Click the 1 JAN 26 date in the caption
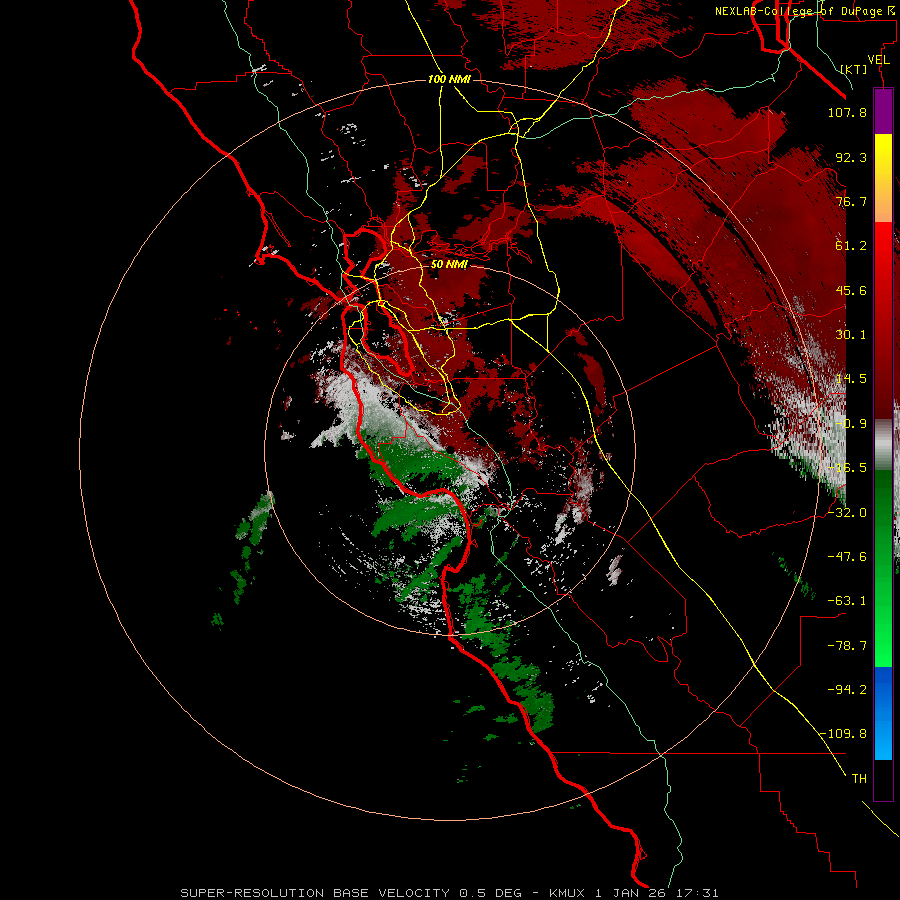The width and height of the screenshot is (900, 900). [632, 893]
